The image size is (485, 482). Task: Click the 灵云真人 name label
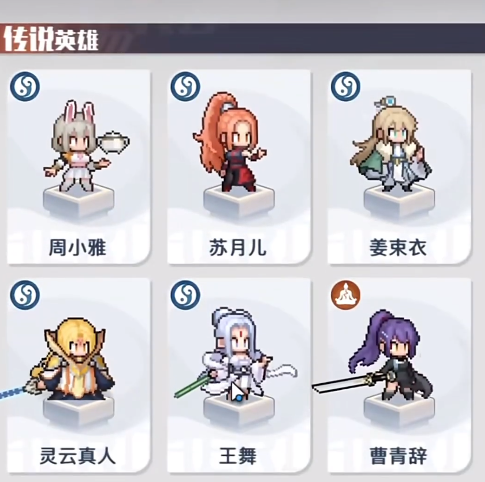click(x=78, y=456)
